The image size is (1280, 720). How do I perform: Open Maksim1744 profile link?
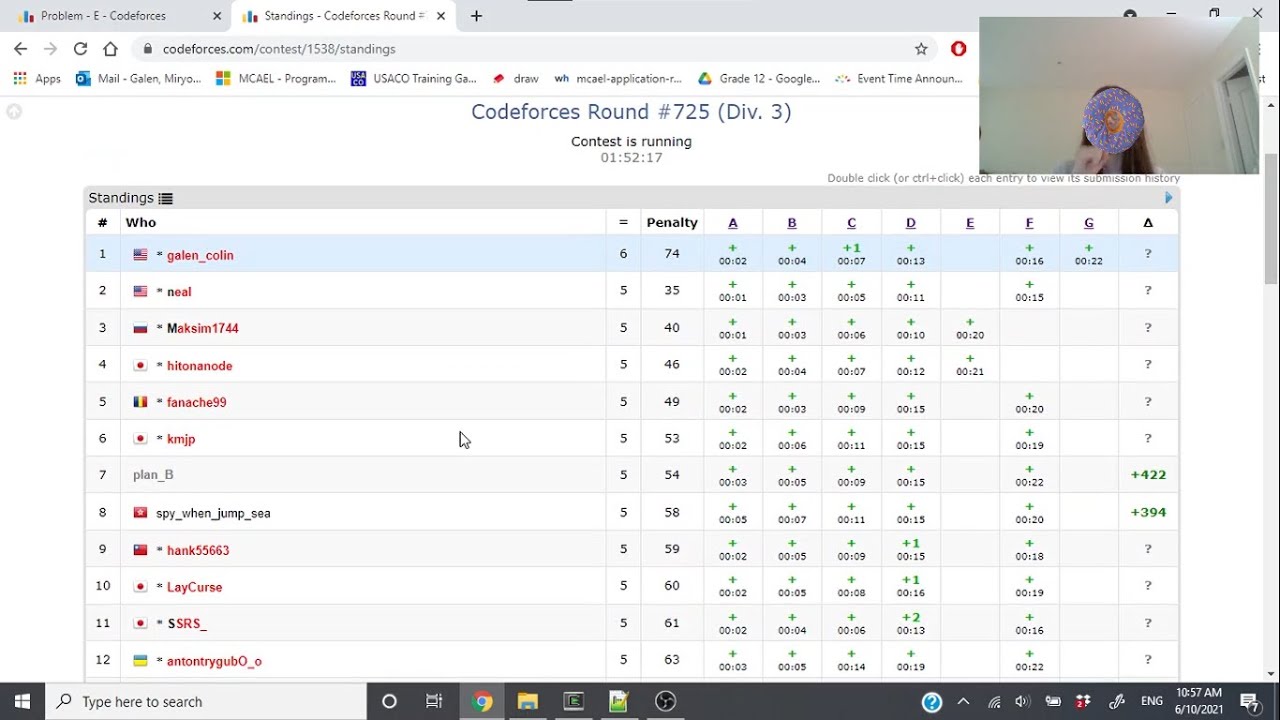[x=203, y=328]
